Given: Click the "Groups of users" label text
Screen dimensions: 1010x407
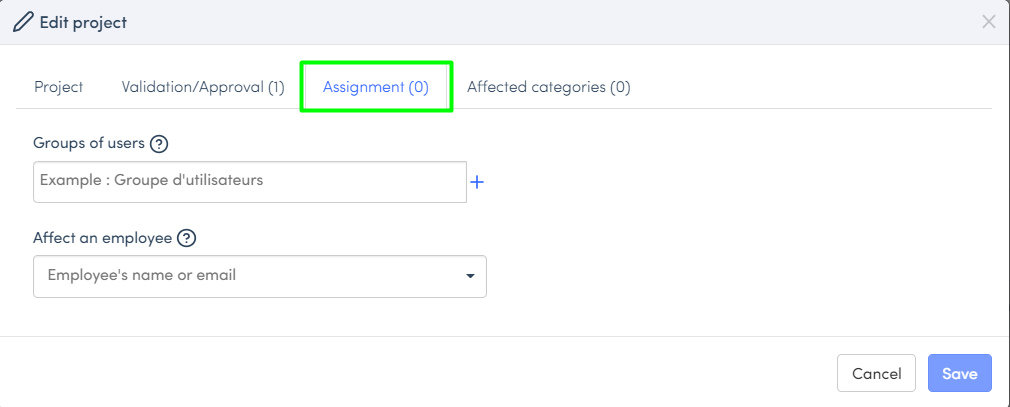Looking at the screenshot, I should (88, 144).
